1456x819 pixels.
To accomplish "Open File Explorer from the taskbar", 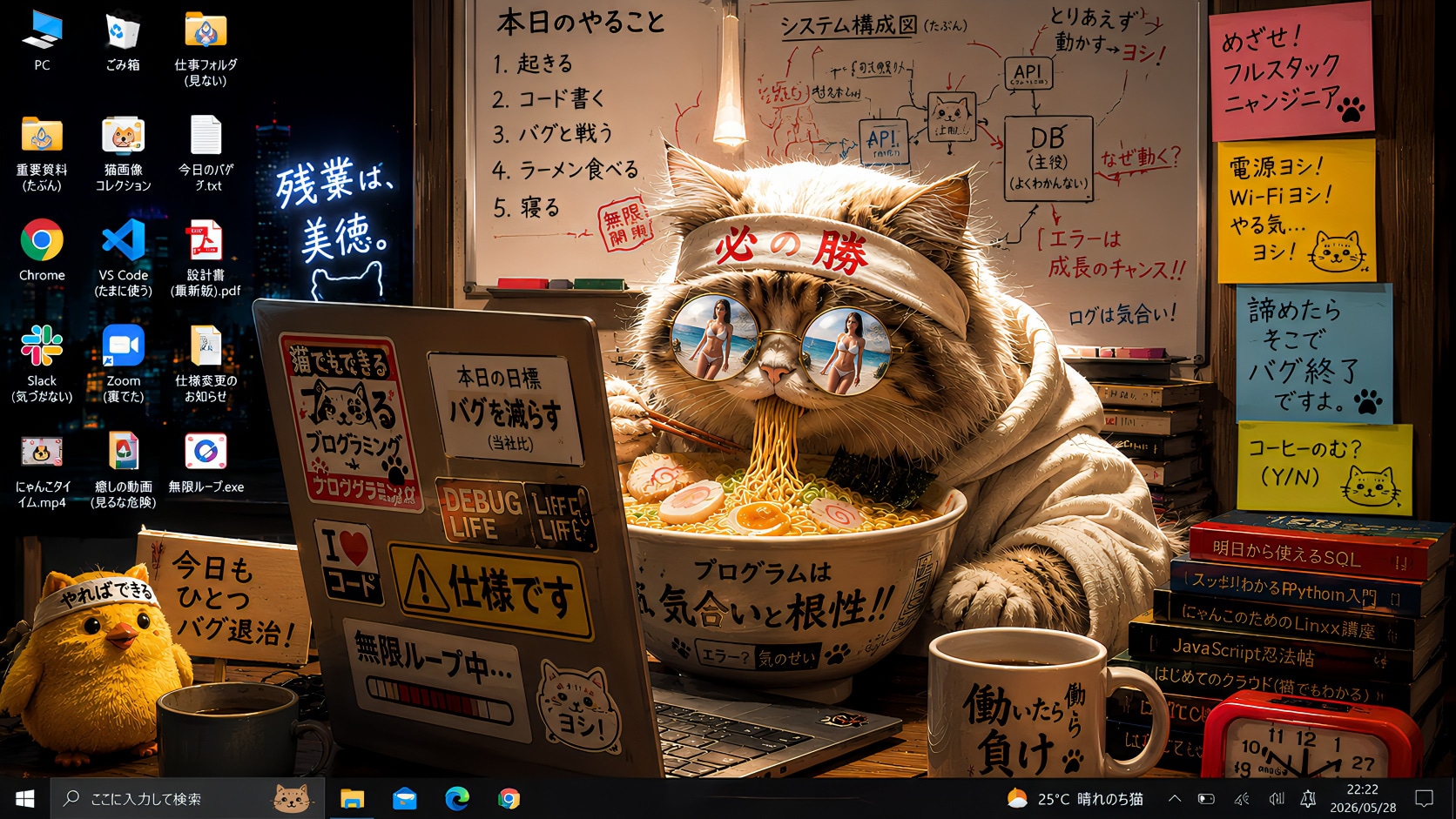I will pyautogui.click(x=352, y=798).
